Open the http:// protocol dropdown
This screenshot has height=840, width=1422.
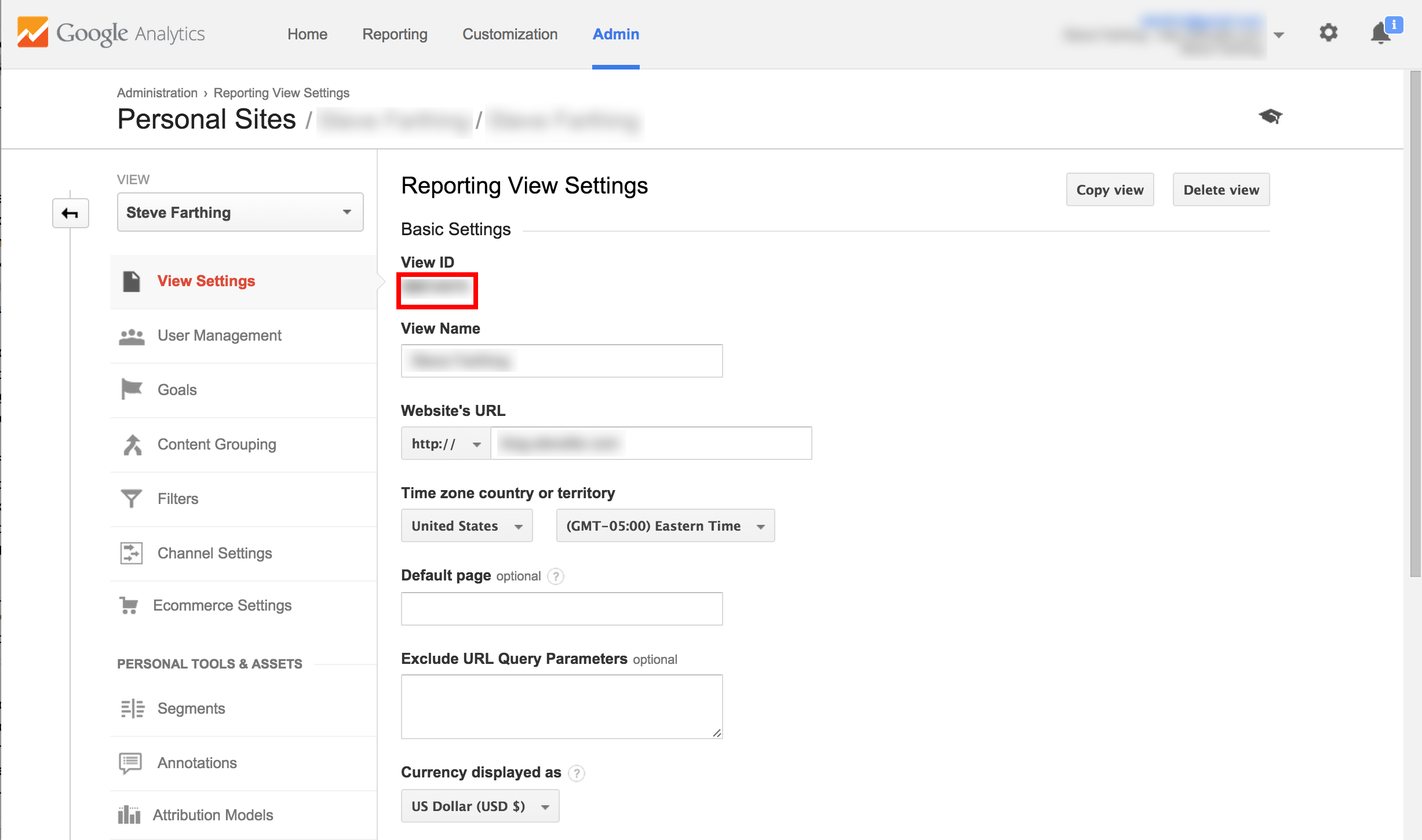[x=446, y=444]
